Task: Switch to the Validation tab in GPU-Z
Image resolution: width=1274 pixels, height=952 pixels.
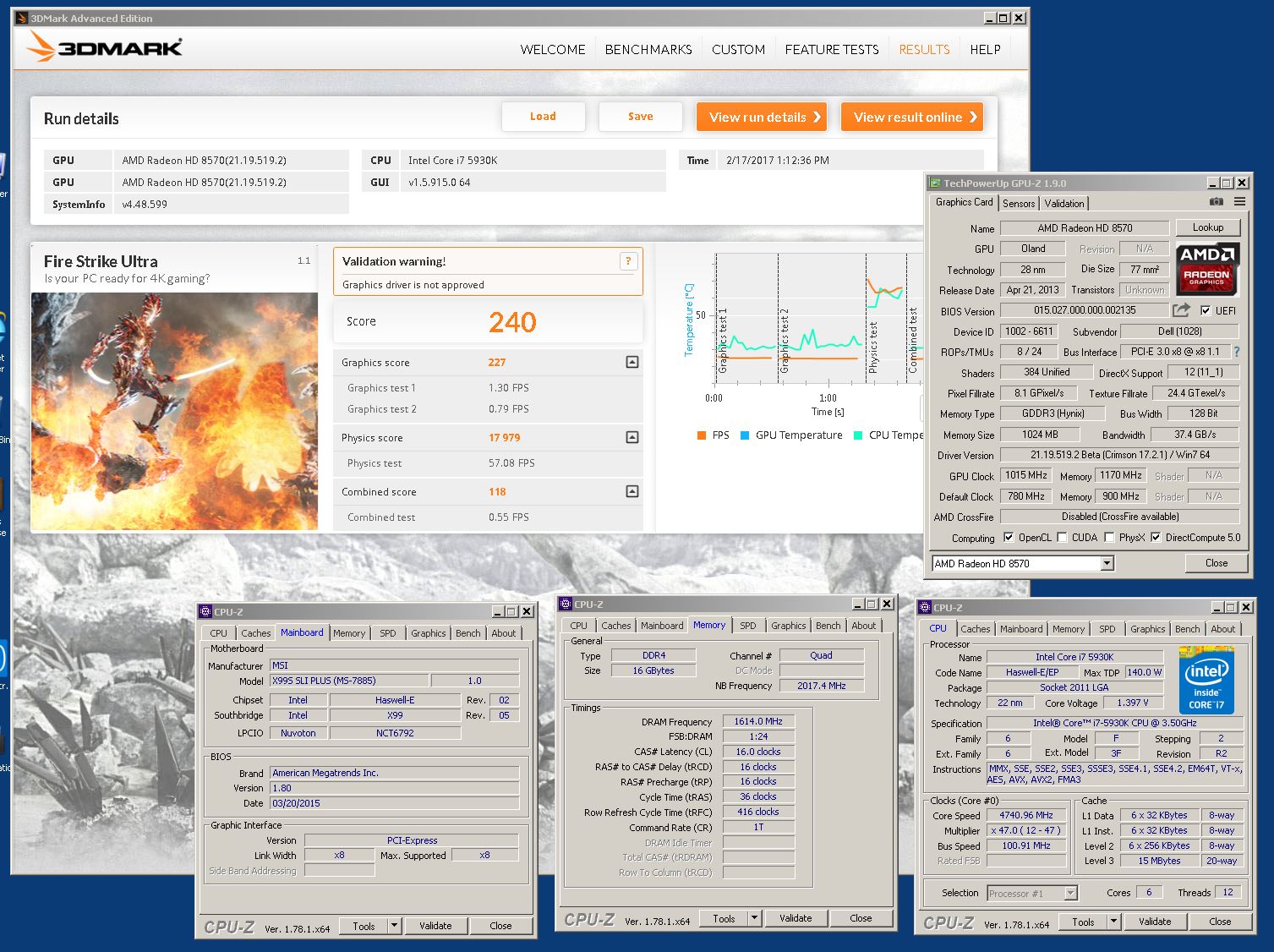Action: [1063, 203]
